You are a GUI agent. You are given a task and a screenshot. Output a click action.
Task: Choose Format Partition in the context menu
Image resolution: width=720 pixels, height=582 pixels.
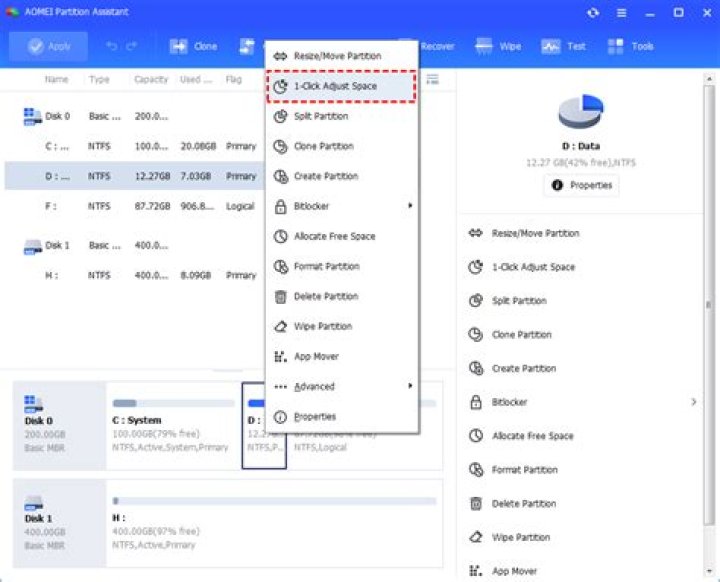pos(326,266)
